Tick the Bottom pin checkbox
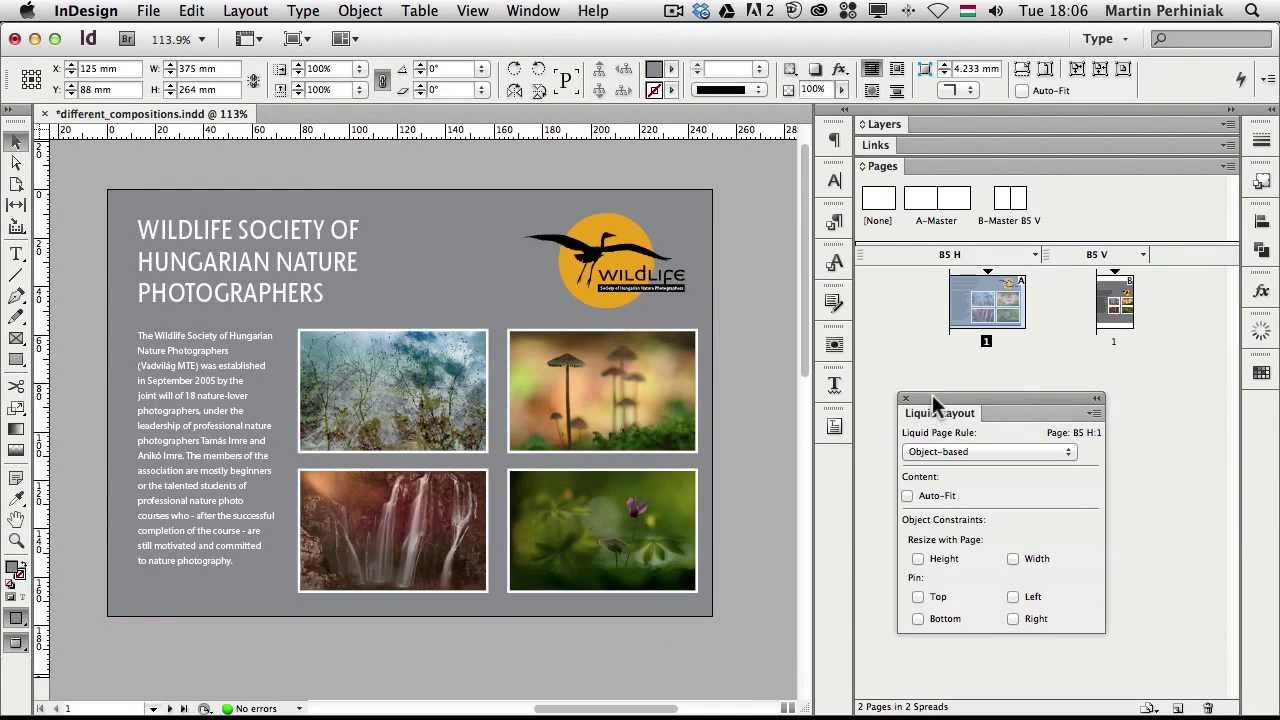Viewport: 1280px width, 720px height. (918, 619)
